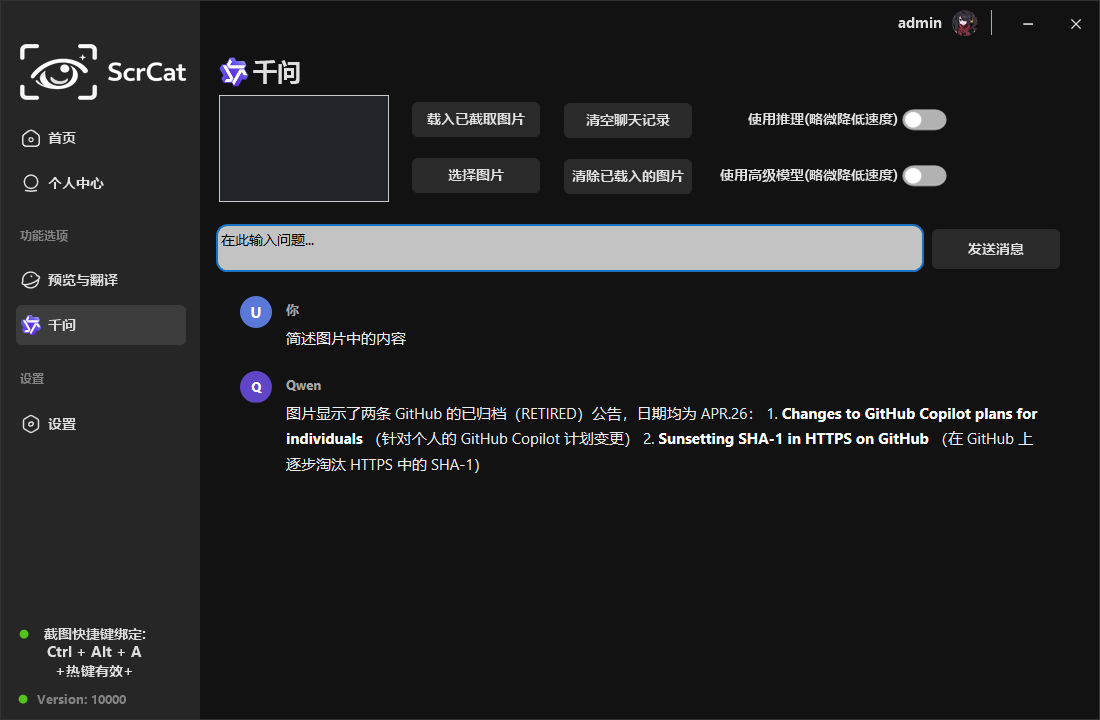1100x720 pixels.
Task: Close the ScrCat window
Action: 1075,24
